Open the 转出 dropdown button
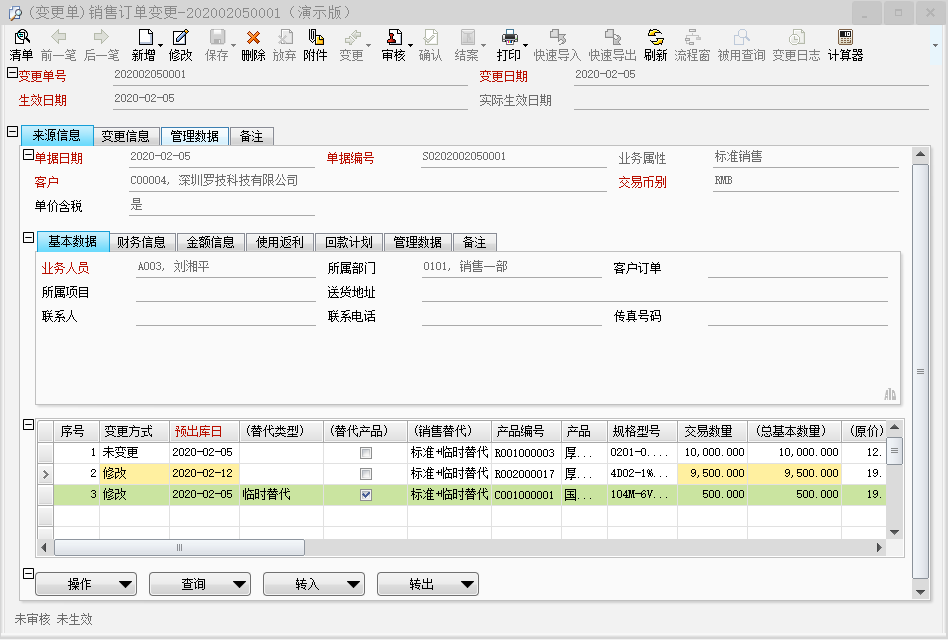The height and width of the screenshot is (640, 948). click(x=428, y=584)
